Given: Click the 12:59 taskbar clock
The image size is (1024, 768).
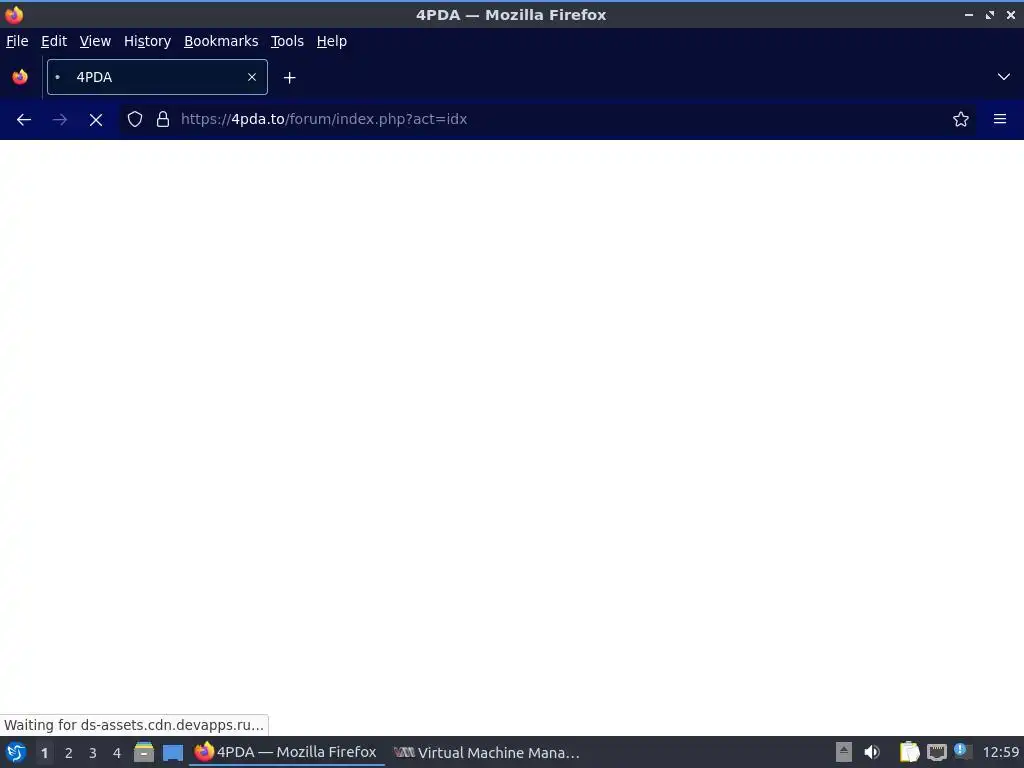Looking at the screenshot, I should click(1000, 752).
